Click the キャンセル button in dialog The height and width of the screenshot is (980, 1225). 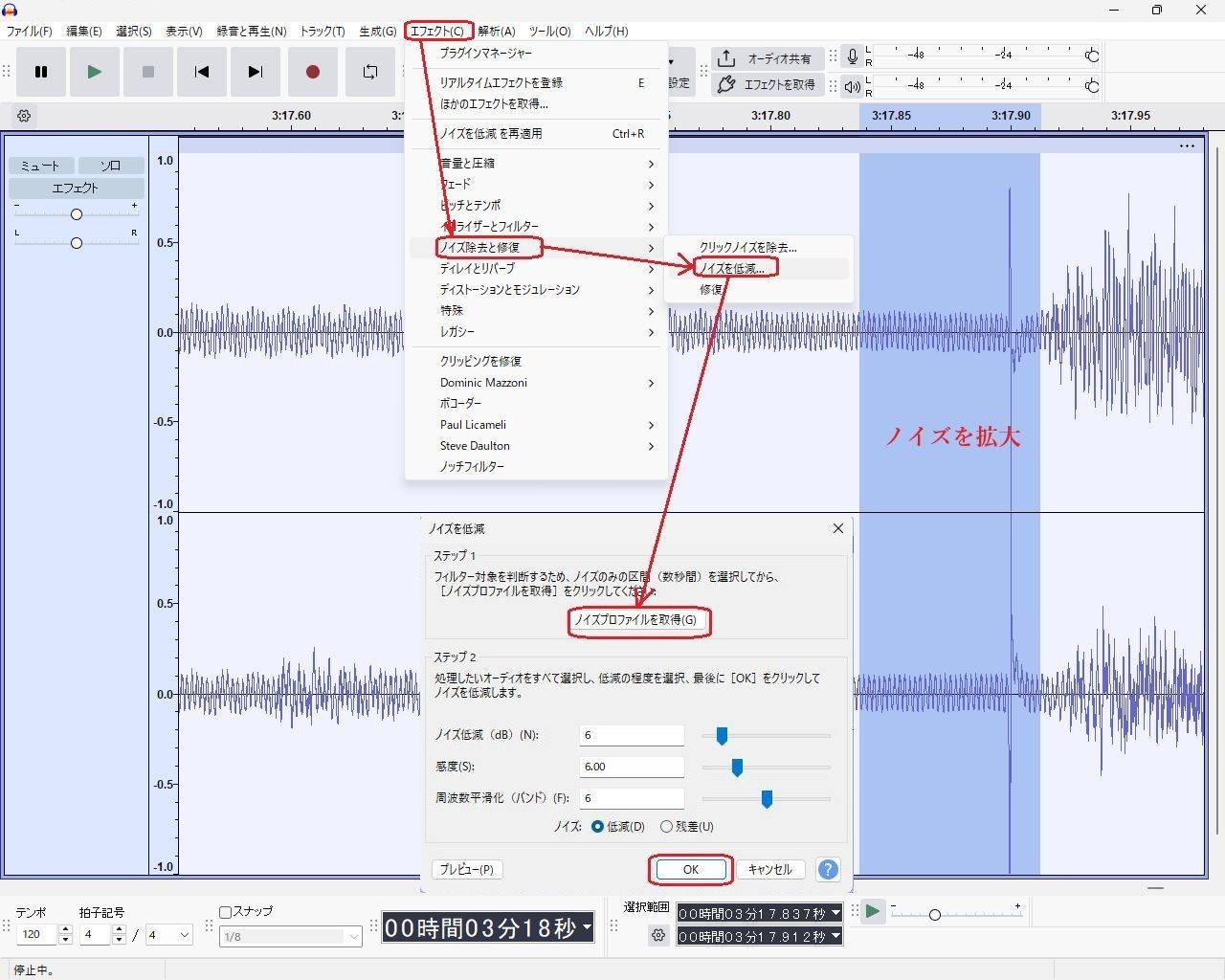(769, 869)
